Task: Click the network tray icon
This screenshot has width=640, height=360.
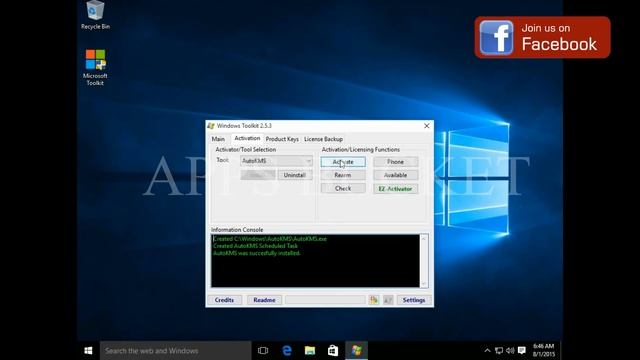Action: pos(499,351)
